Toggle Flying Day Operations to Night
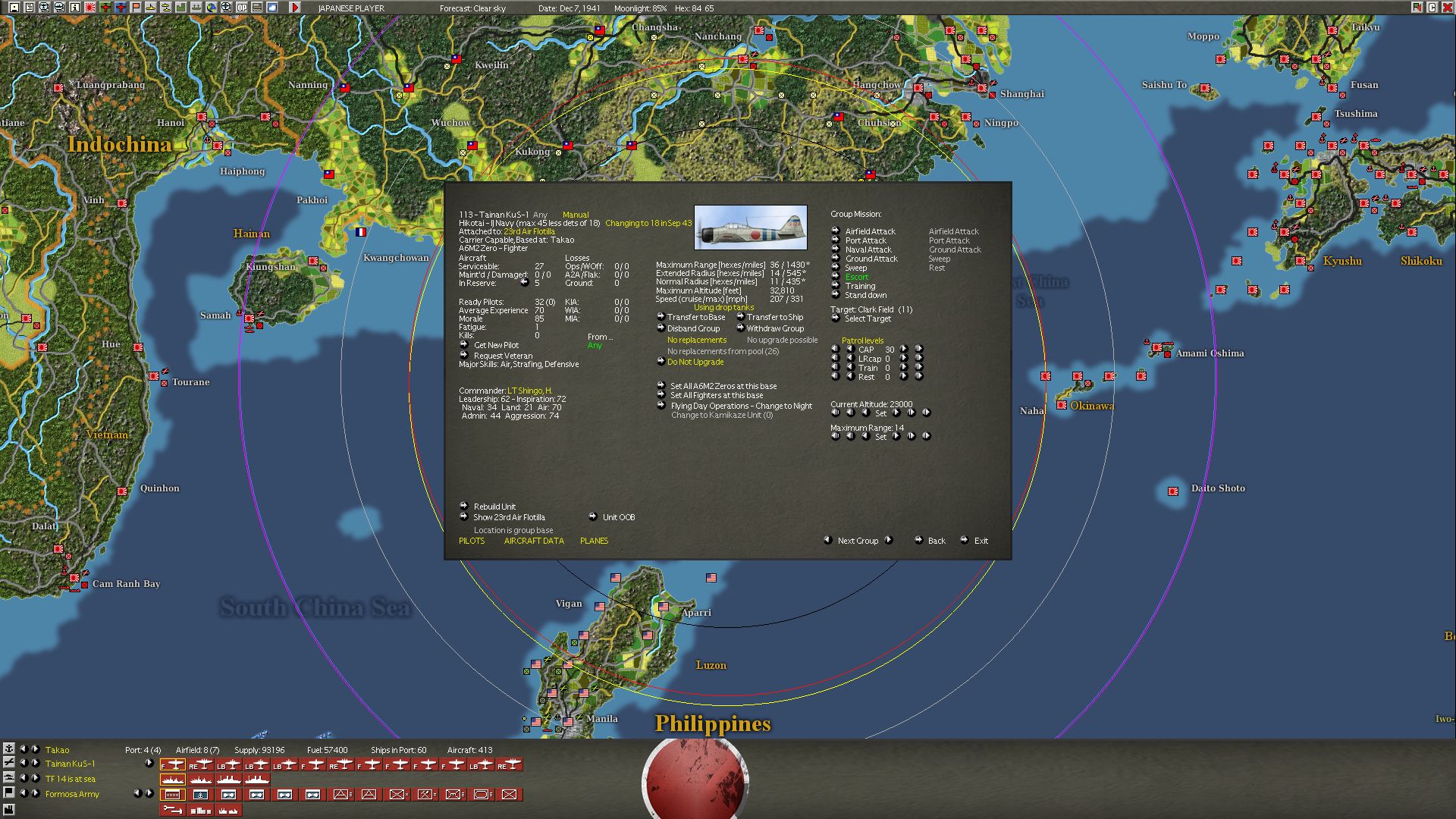1456x819 pixels. tap(741, 406)
